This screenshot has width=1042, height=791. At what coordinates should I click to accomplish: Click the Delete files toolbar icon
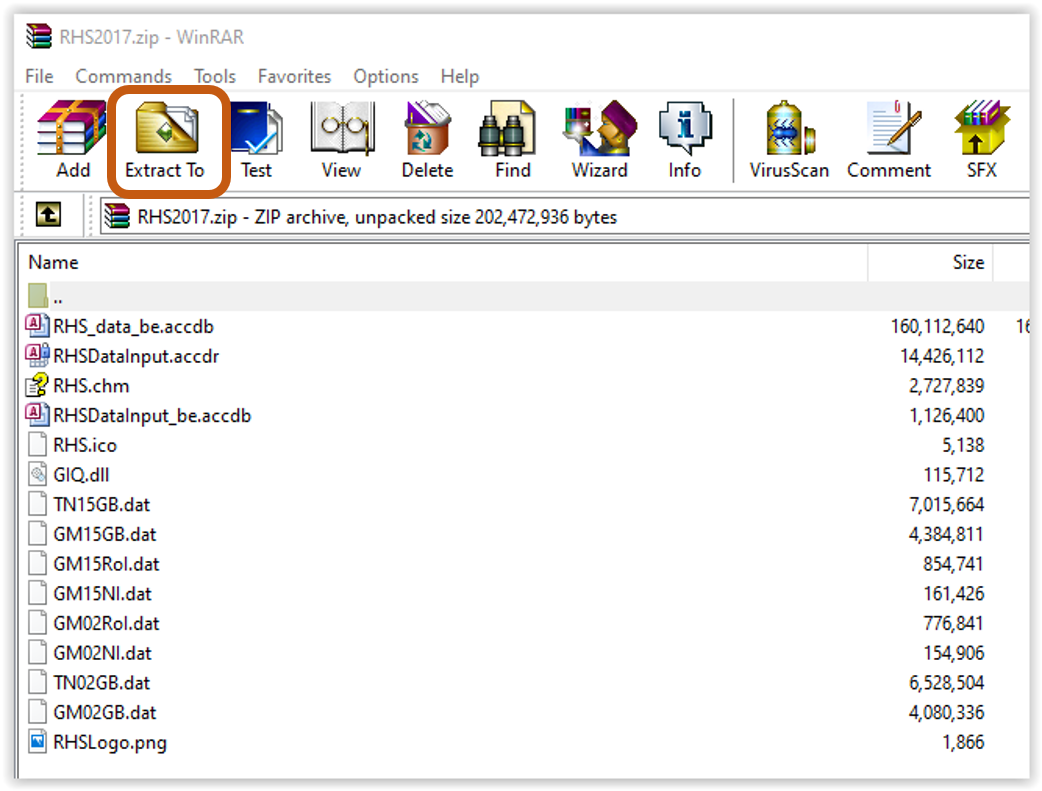(x=427, y=140)
